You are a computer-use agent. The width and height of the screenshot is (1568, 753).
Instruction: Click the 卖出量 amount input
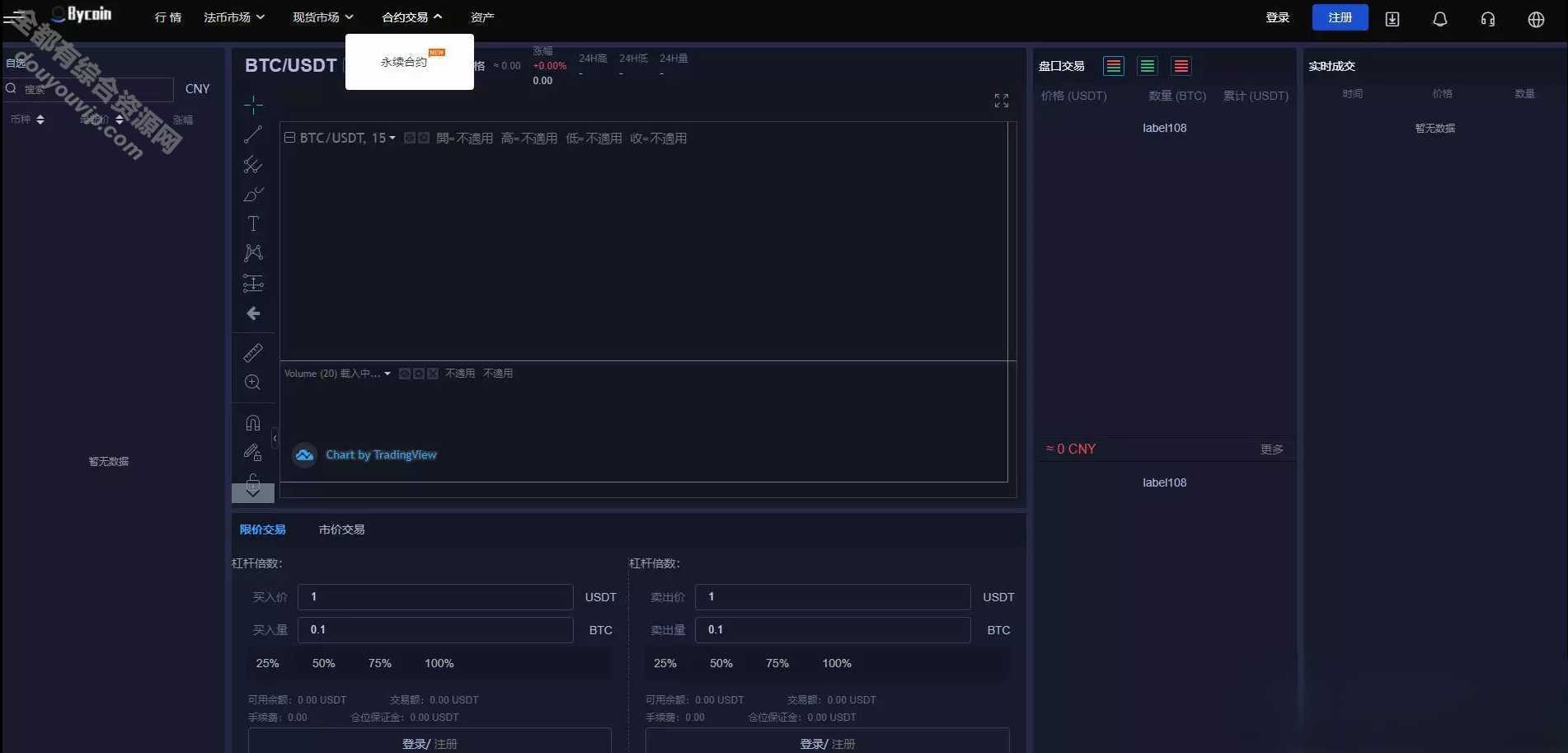pos(833,630)
